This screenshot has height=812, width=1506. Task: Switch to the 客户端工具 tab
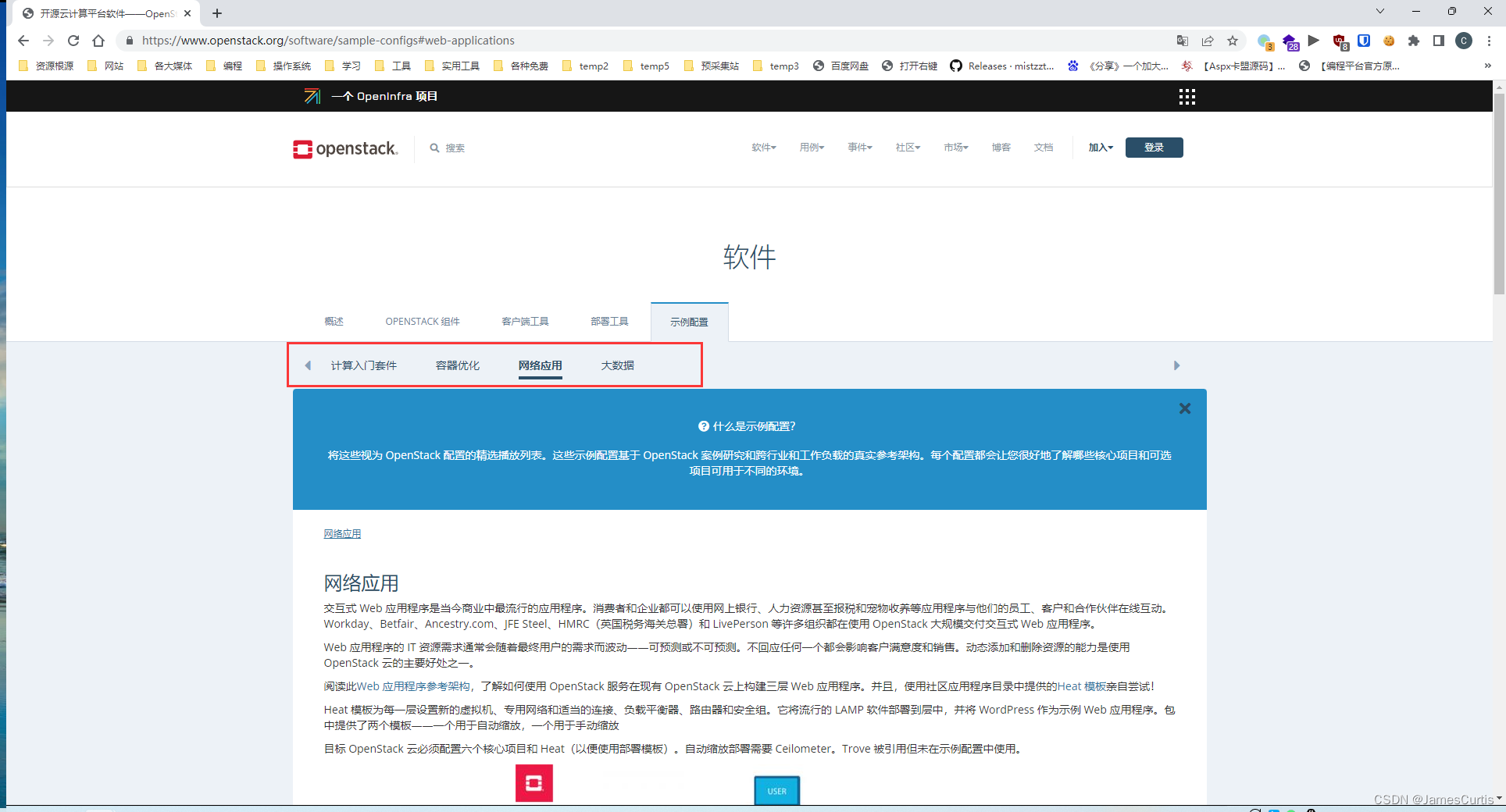click(x=525, y=322)
